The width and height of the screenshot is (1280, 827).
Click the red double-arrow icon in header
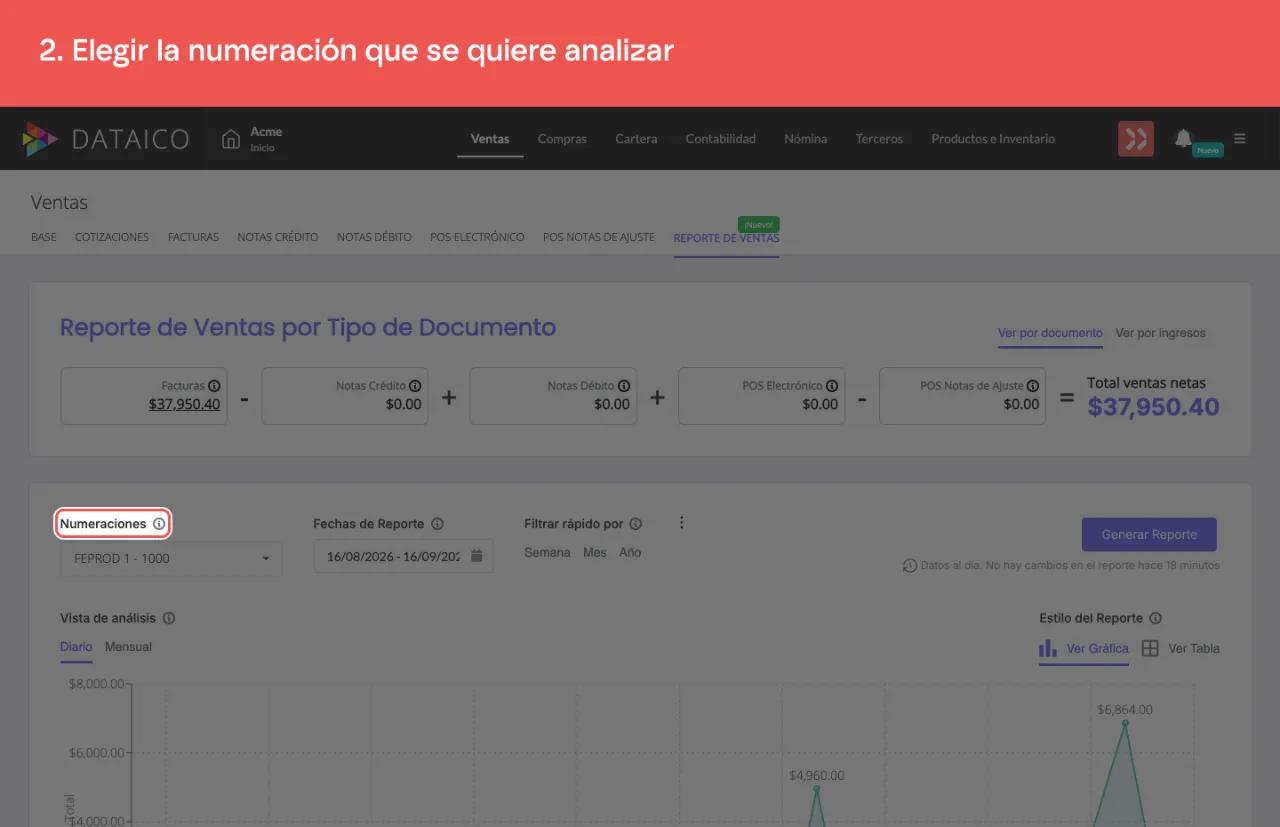tap(1136, 139)
